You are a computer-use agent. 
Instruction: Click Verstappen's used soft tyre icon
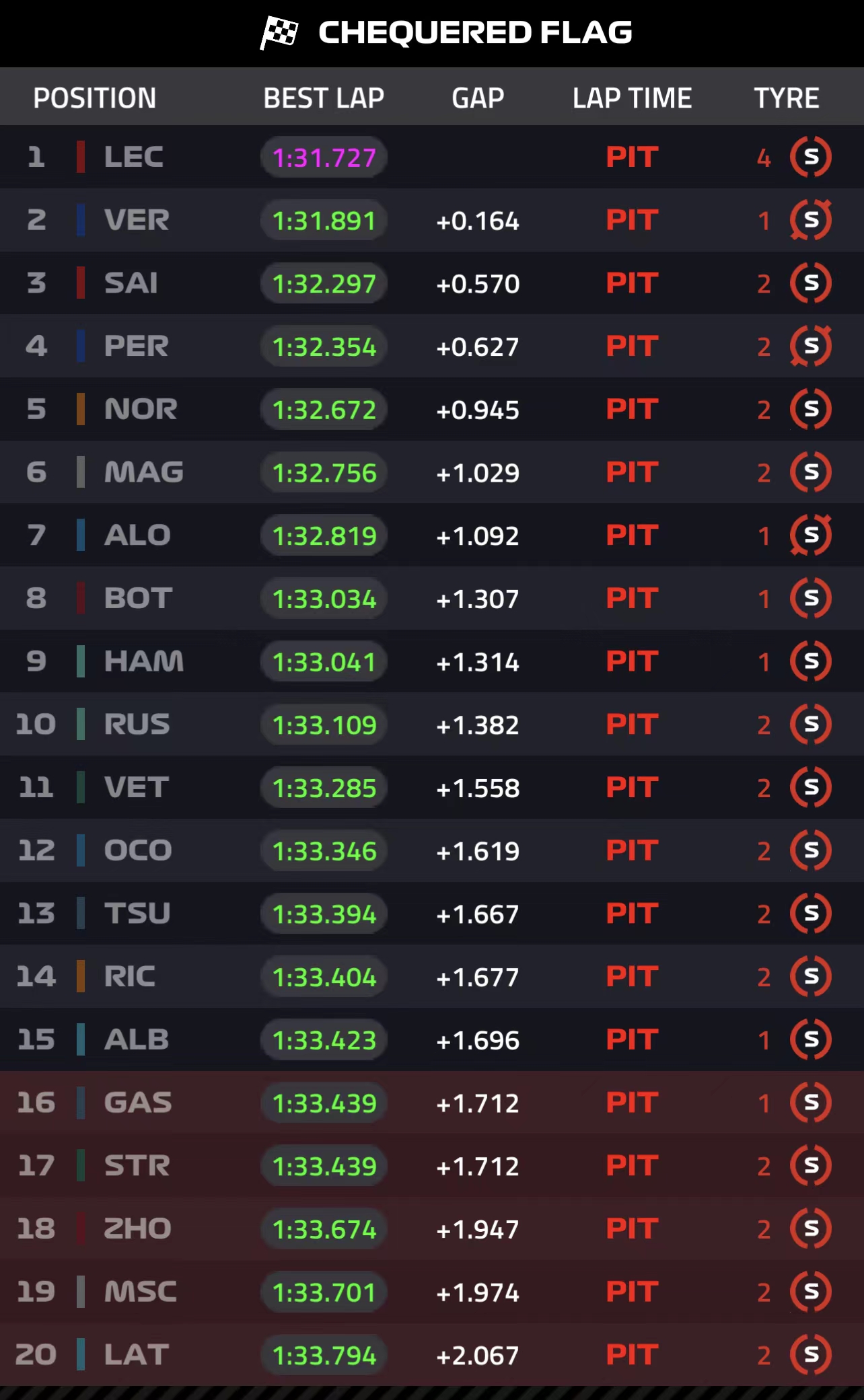[811, 220]
